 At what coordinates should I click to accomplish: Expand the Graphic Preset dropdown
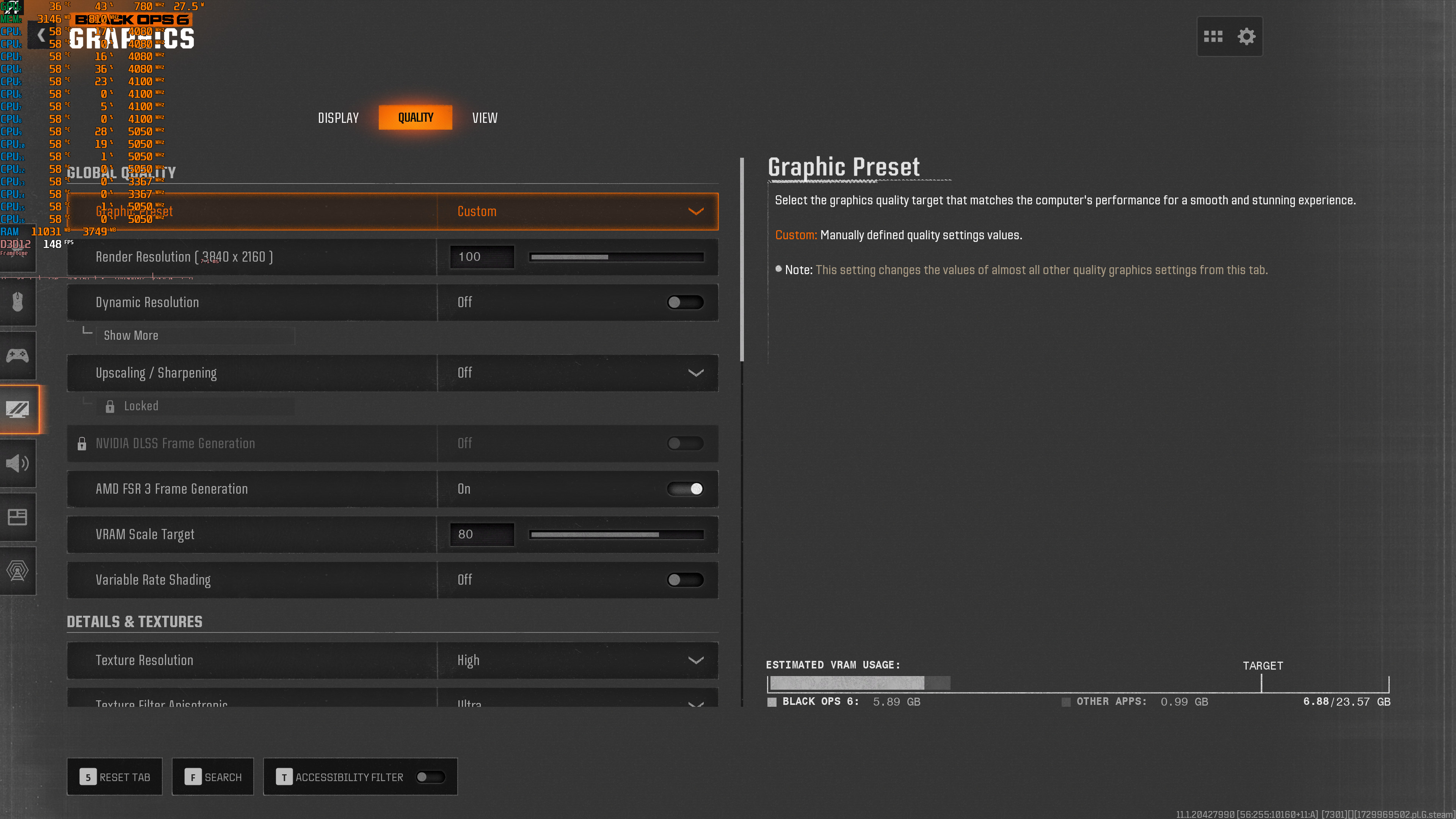[577, 212]
